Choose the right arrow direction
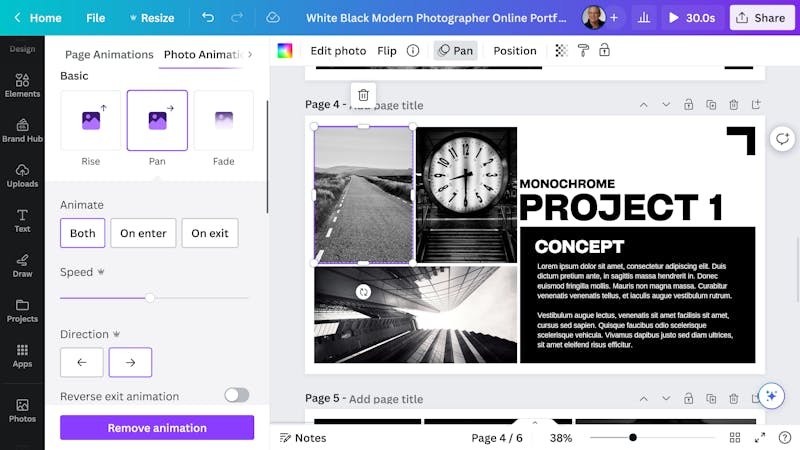The height and width of the screenshot is (450, 800). point(130,362)
